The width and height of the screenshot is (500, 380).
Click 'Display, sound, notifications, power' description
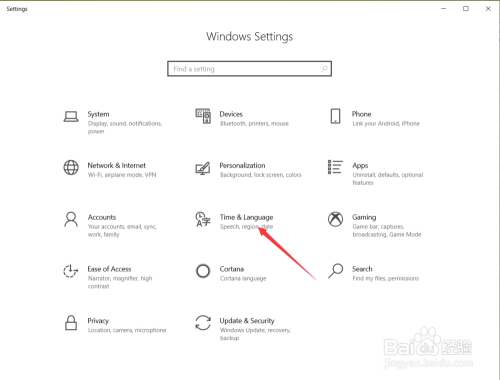tap(125, 127)
